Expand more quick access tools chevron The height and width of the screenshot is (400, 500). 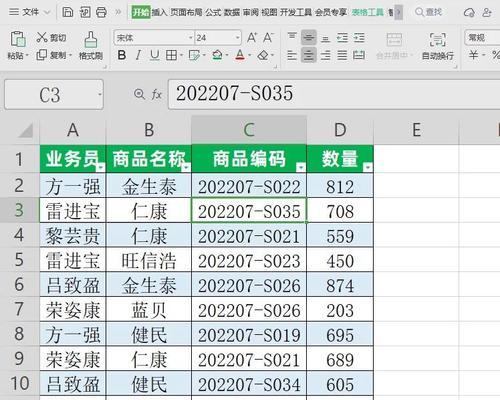(118, 12)
